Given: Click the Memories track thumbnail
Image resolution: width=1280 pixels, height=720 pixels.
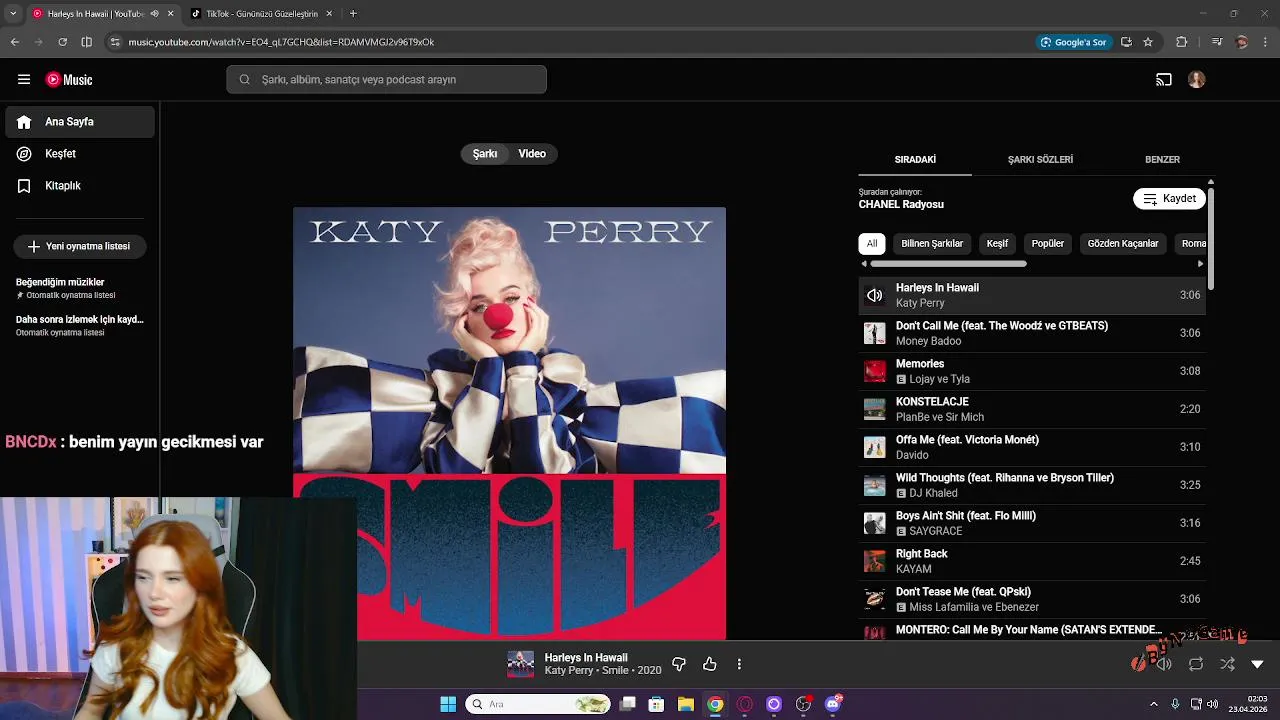Looking at the screenshot, I should tap(875, 371).
